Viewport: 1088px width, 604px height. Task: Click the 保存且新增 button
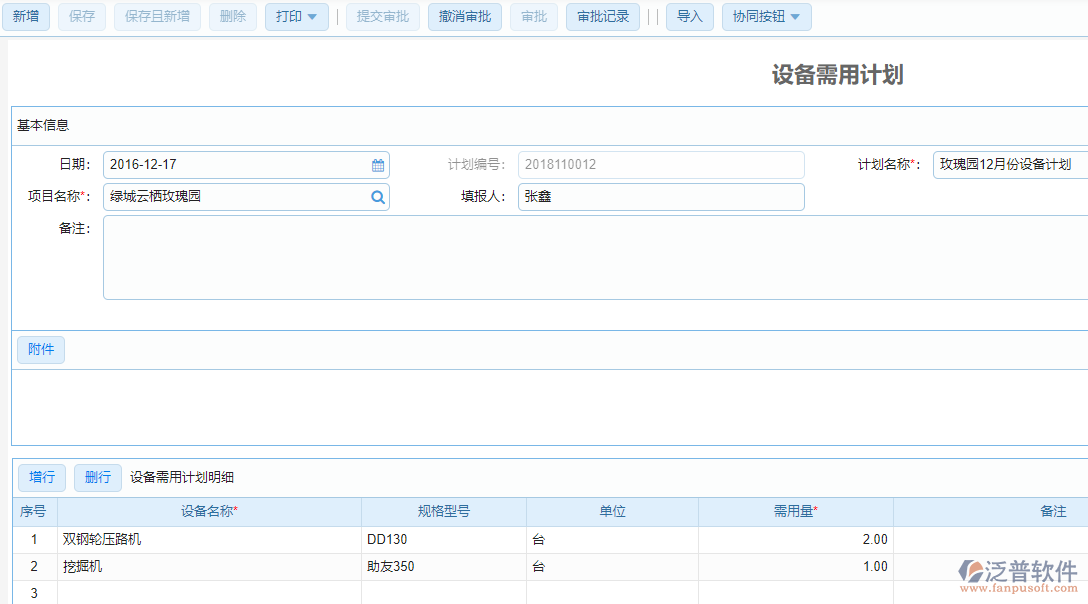[x=156, y=17]
